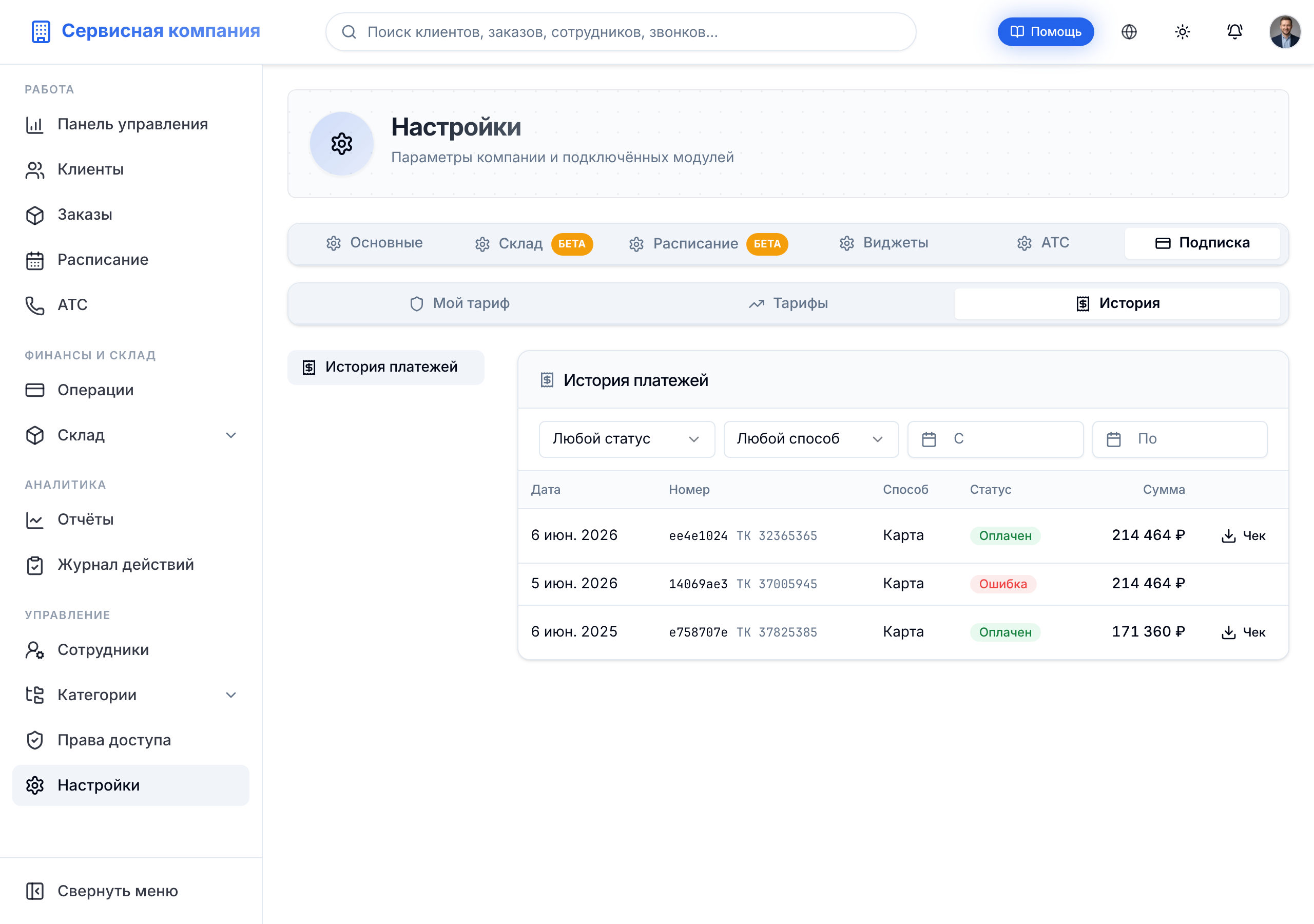Download Чек for payment e758707e
Viewport: 1314px width, 924px height.
1243,632
